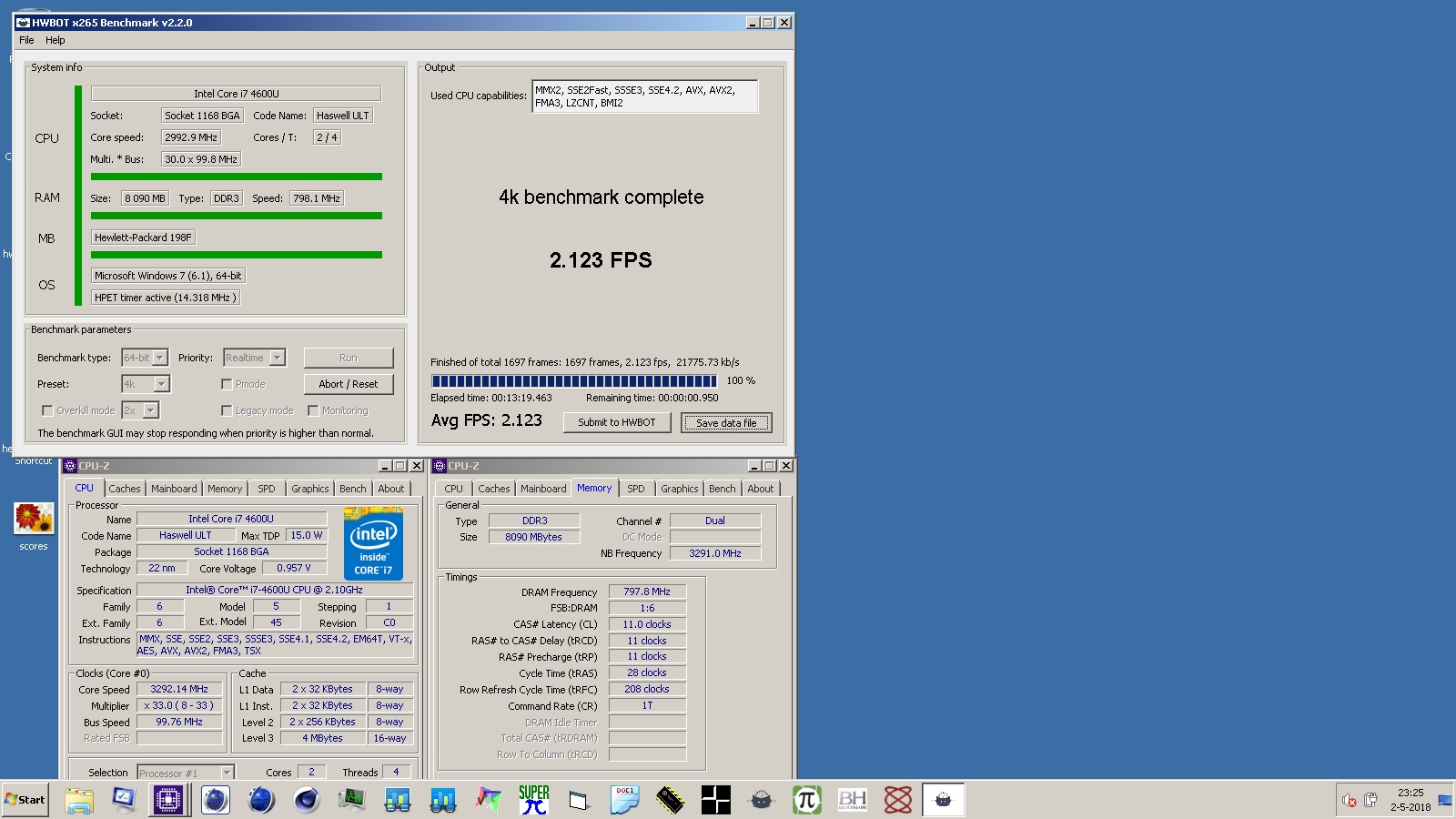Screen dimensions: 1456x819
Task: Open Graphics tab in right CPU-Z window
Action: coord(680,489)
